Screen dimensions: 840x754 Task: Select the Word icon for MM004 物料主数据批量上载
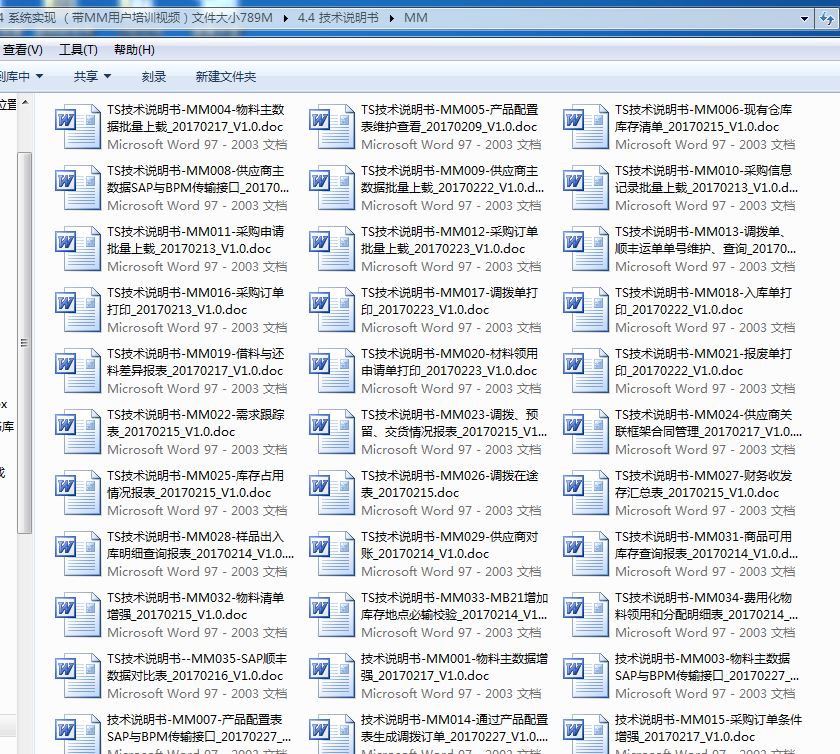78,126
